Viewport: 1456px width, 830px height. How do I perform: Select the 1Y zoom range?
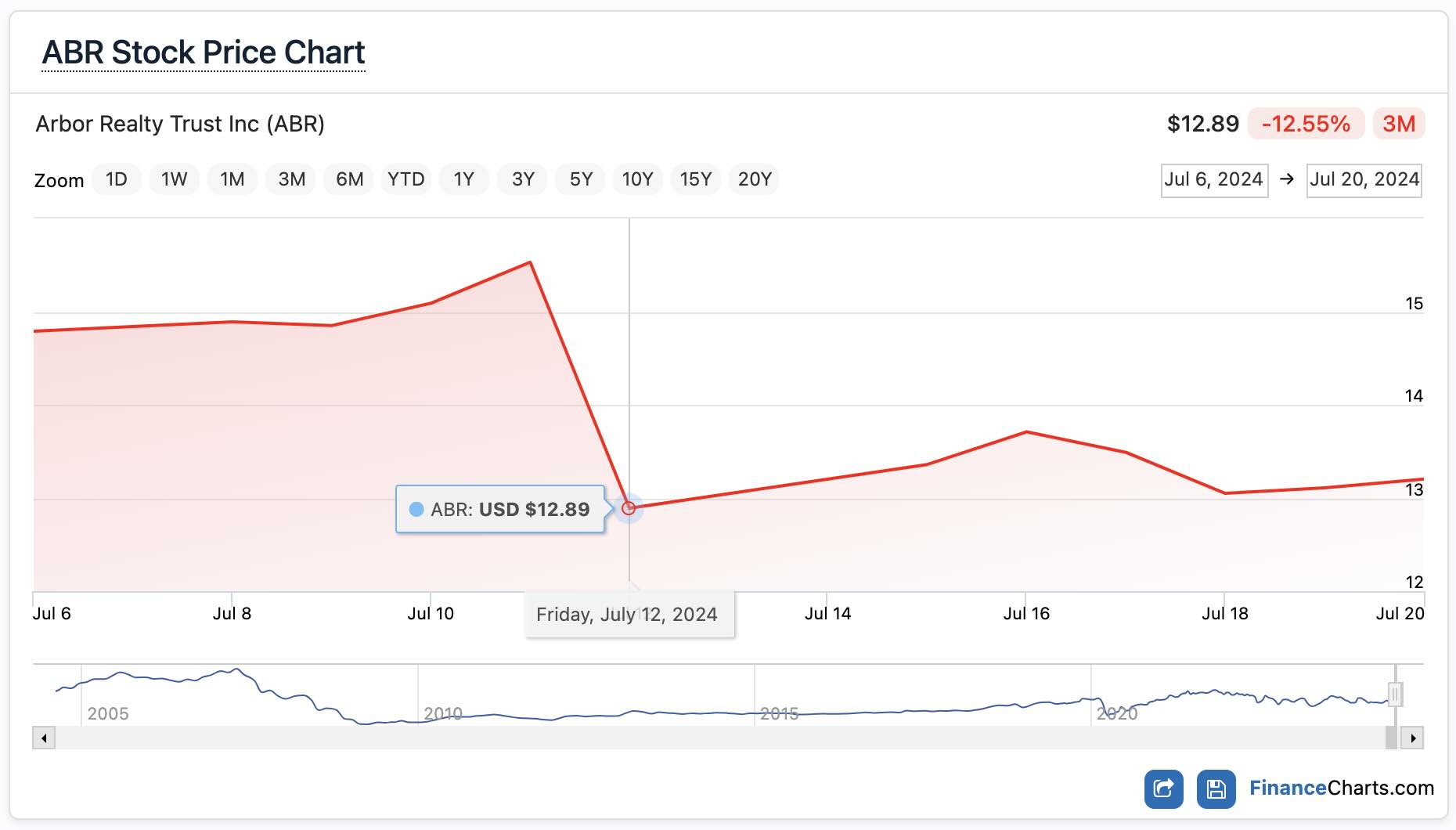coord(464,179)
